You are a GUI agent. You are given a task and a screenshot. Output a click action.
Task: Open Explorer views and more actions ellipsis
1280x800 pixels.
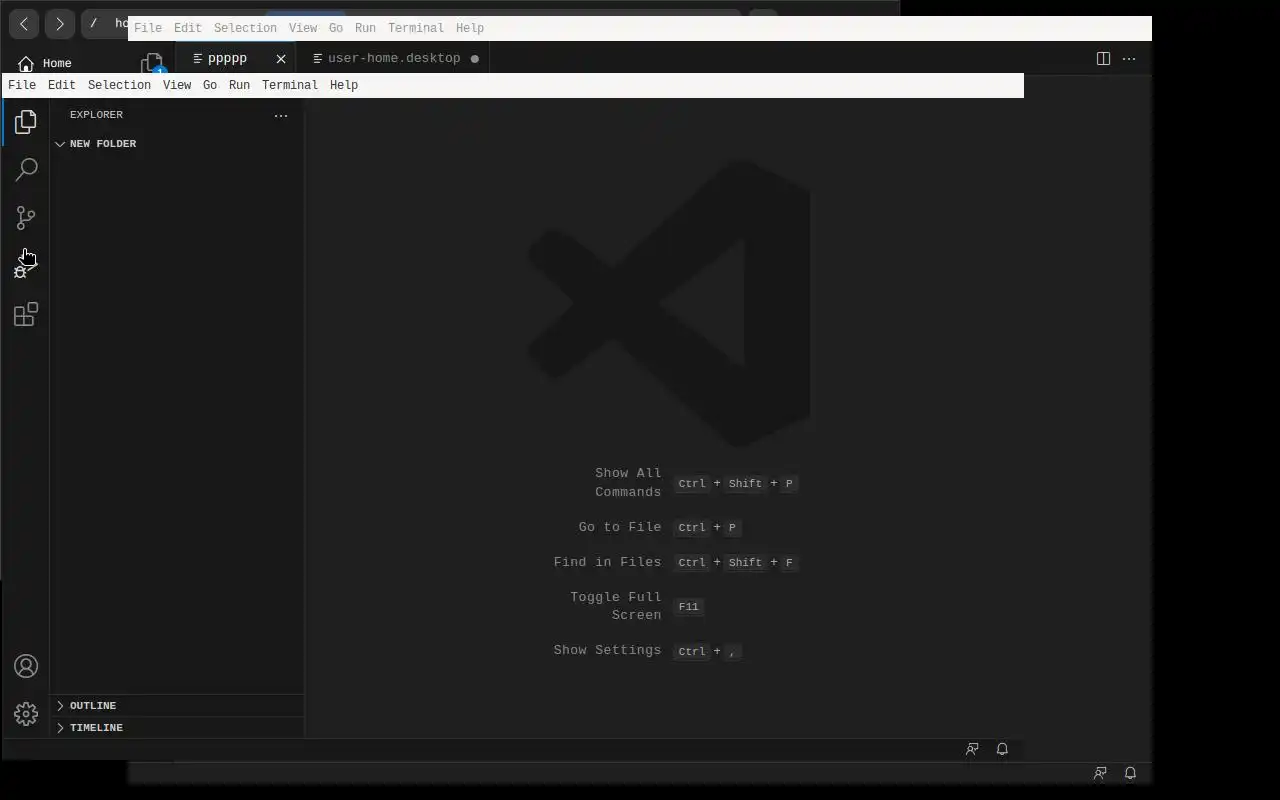pos(281,115)
